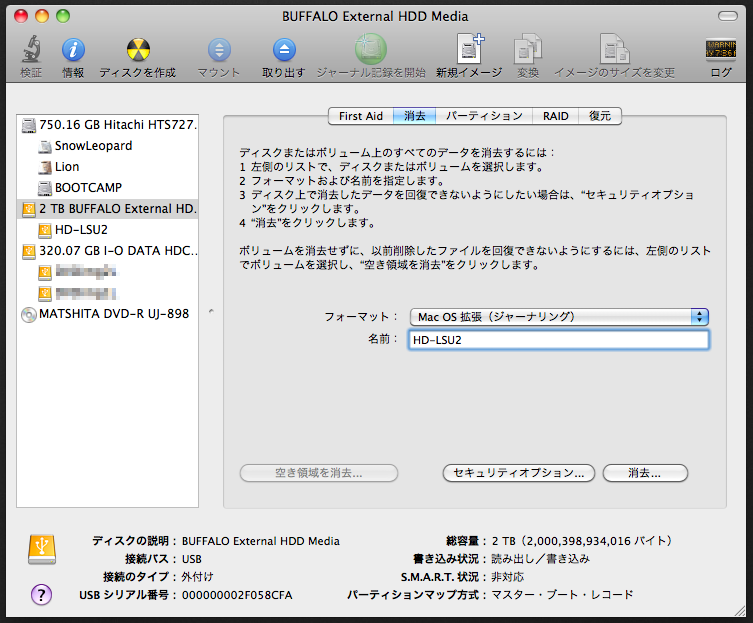The height and width of the screenshot is (623, 753).
Task: Click the partition map value マスター・ブート・レコード
Action: pos(562,595)
